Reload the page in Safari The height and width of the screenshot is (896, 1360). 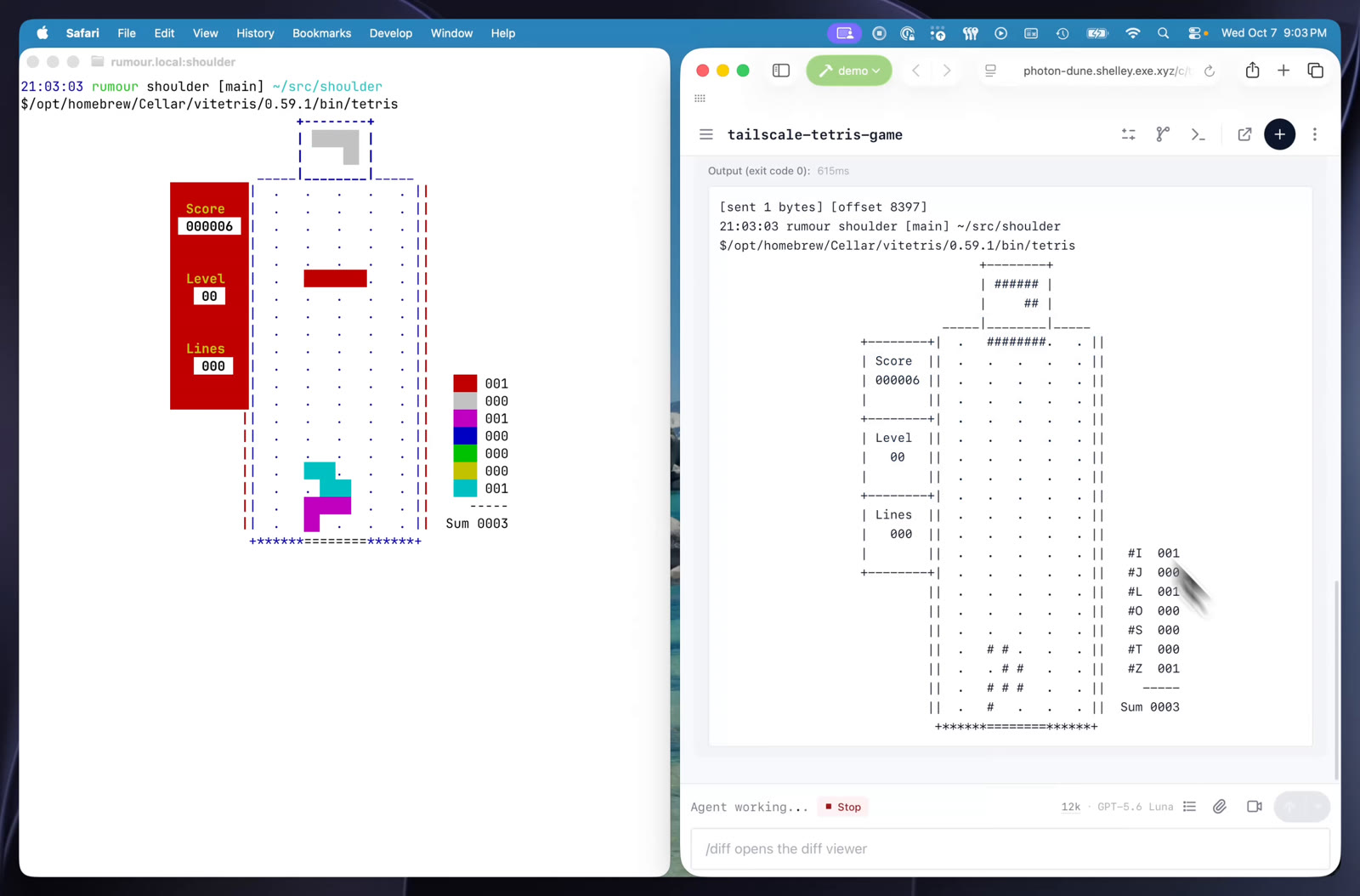[1210, 71]
